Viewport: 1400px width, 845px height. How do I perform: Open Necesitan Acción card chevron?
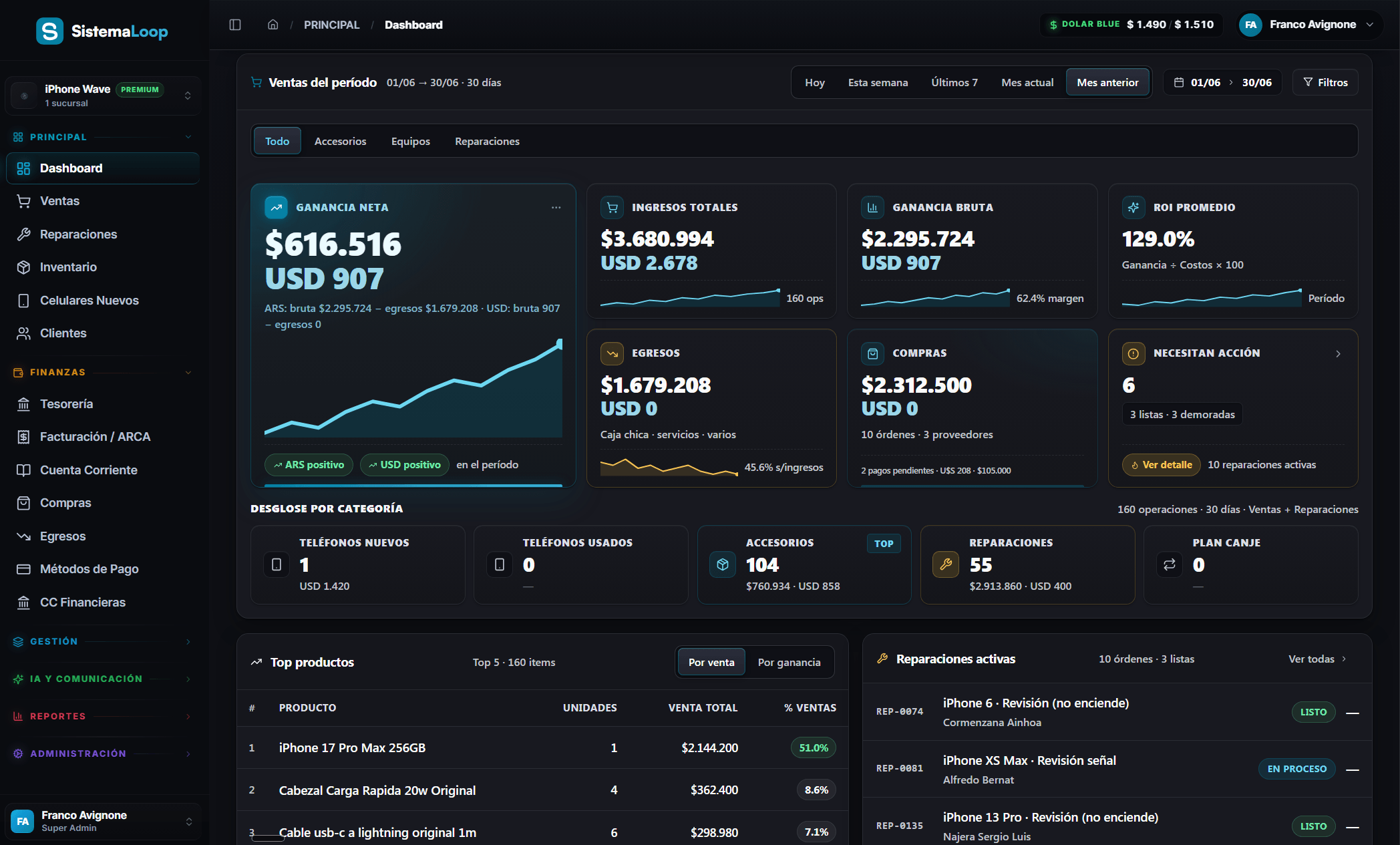pyautogui.click(x=1338, y=353)
